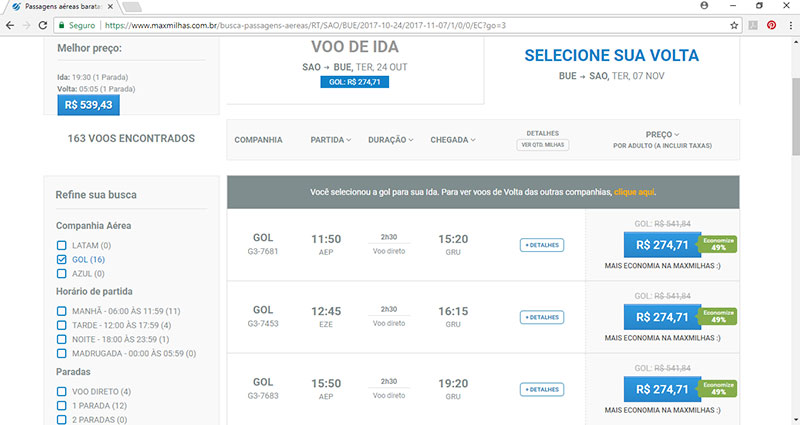Click the 'clique aqui' link in the banner
This screenshot has width=800, height=425.
pyautogui.click(x=634, y=192)
